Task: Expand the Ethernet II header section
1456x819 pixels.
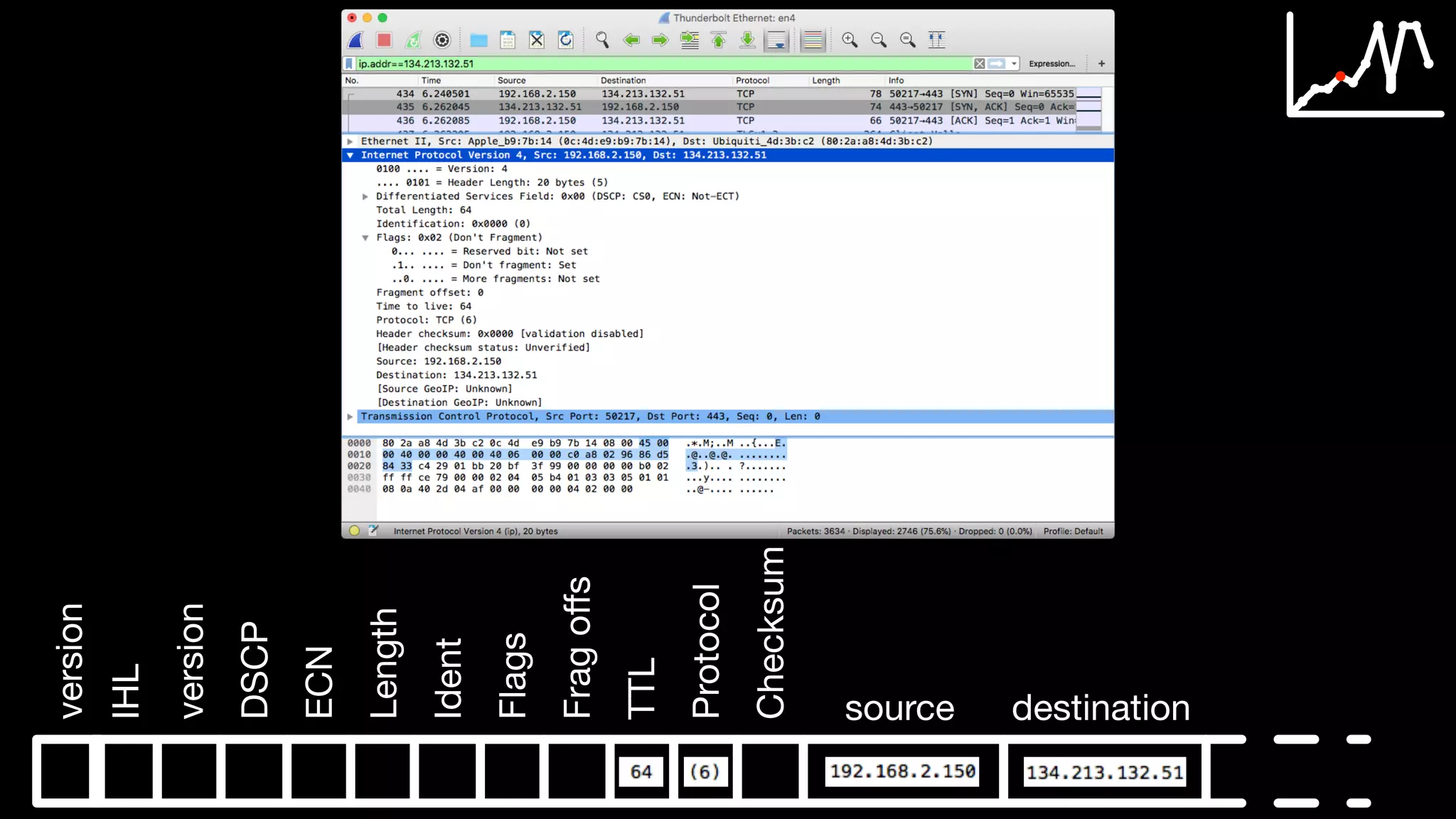Action: 350,141
